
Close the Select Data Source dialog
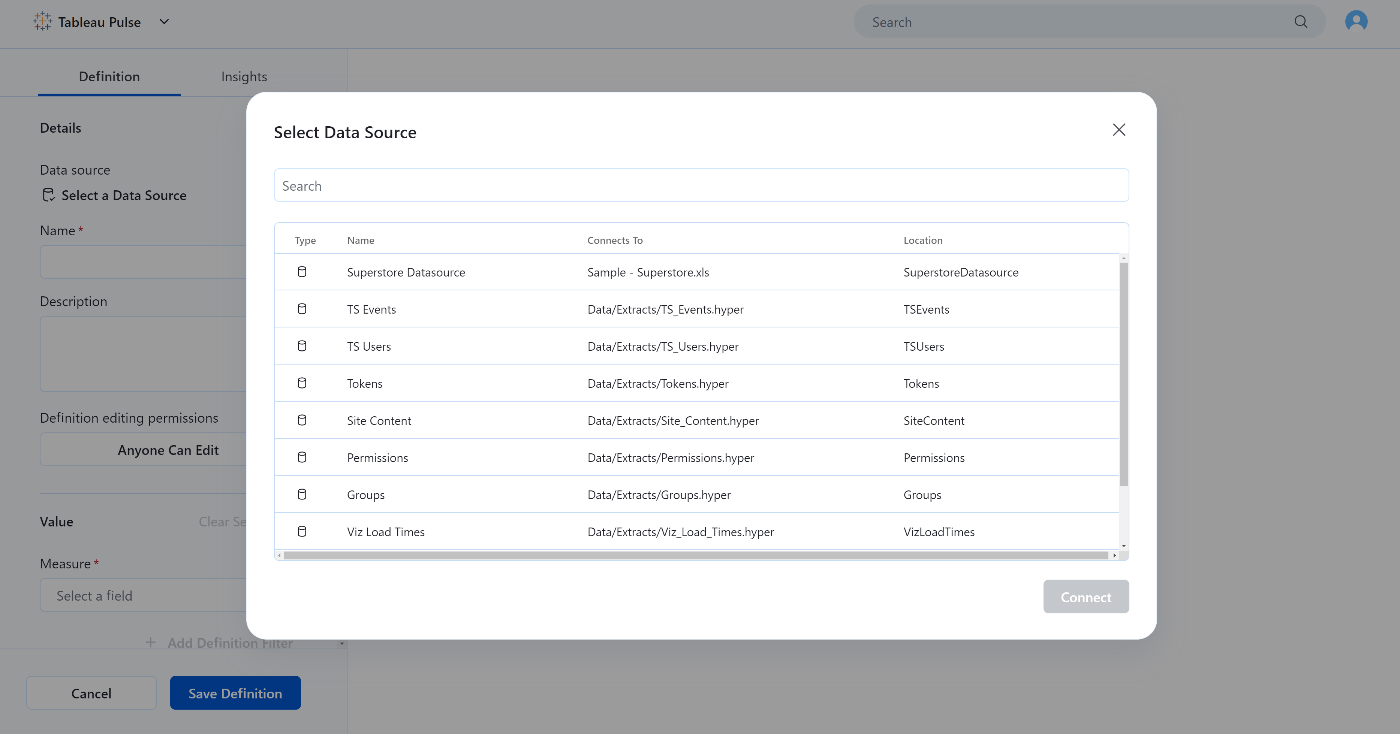1119,130
